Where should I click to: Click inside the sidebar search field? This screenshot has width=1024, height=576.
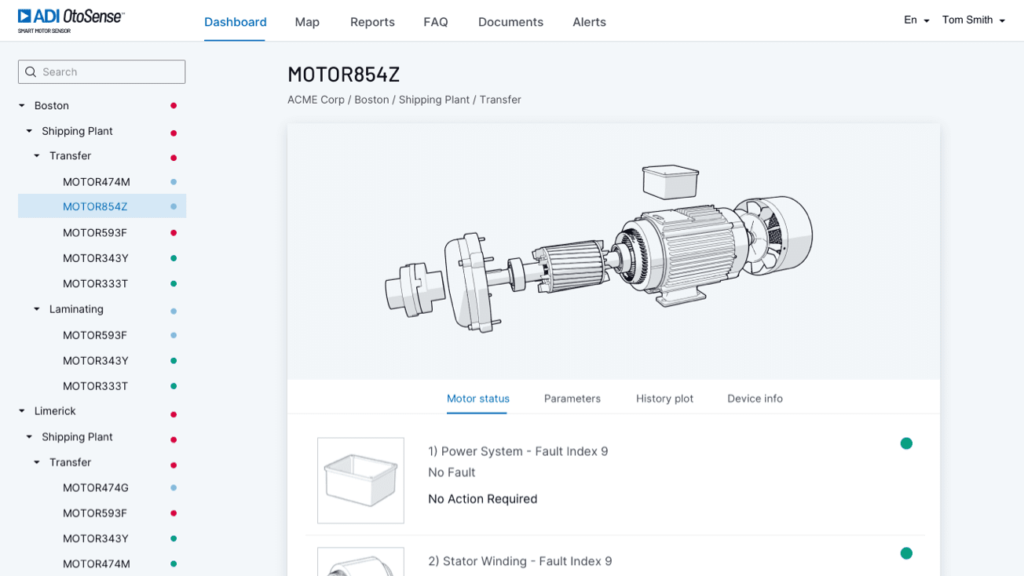point(110,71)
